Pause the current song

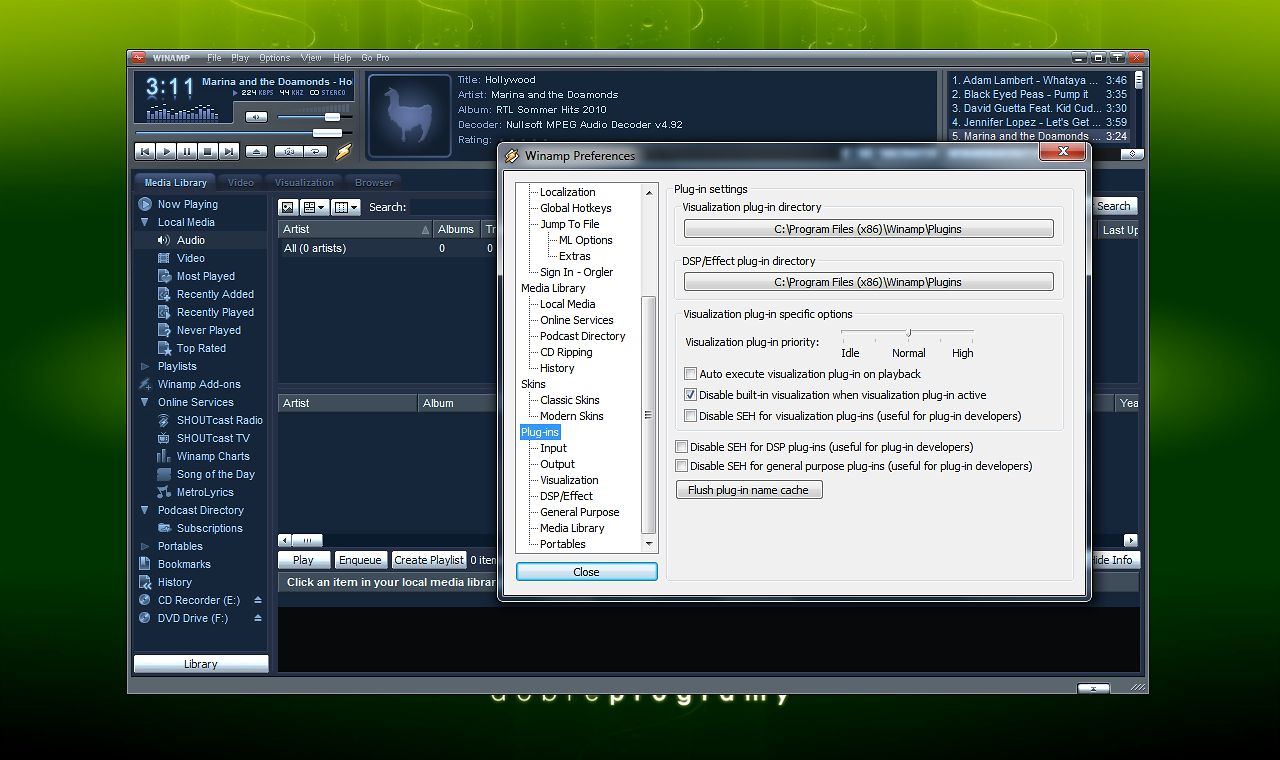pyautogui.click(x=187, y=152)
